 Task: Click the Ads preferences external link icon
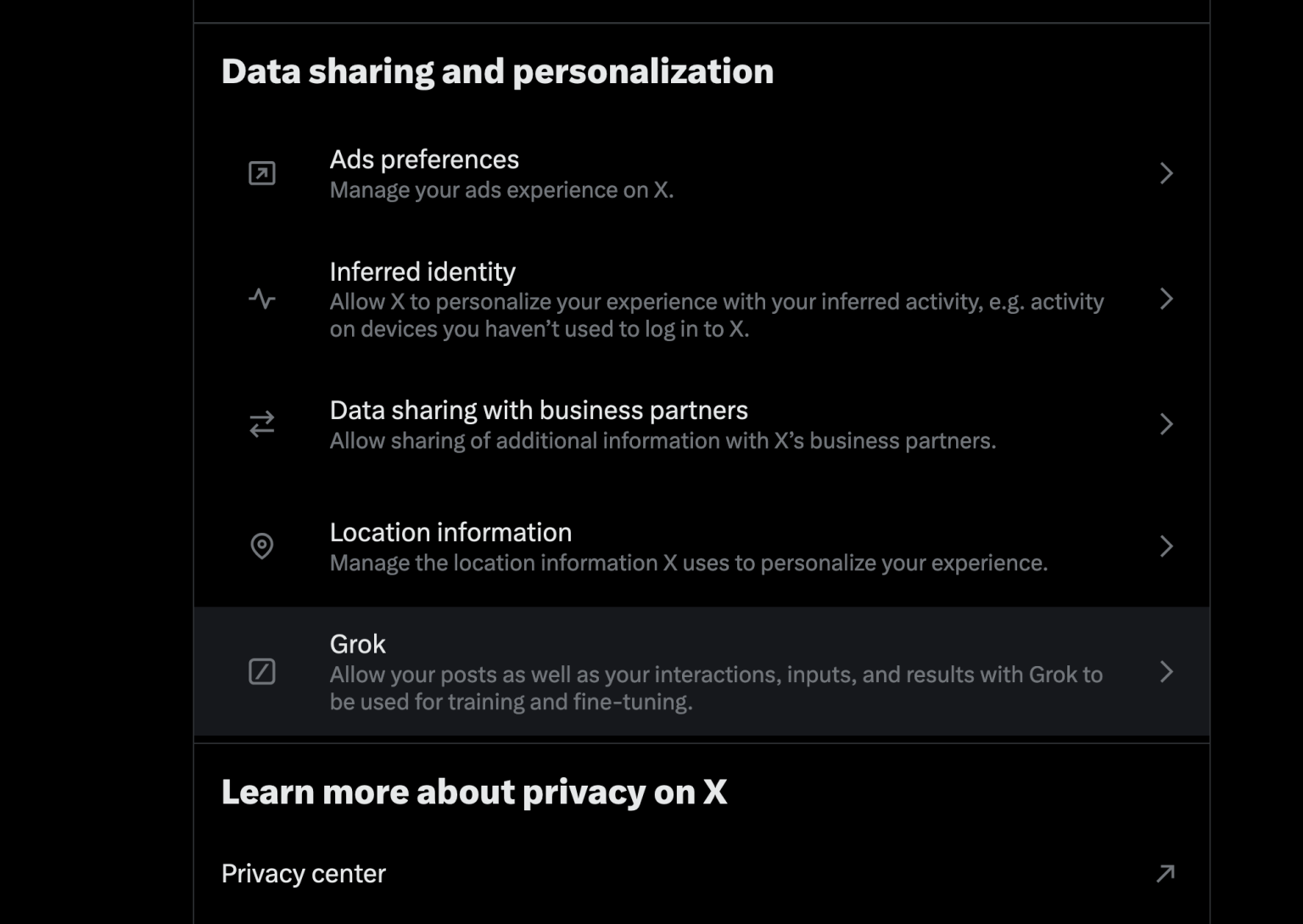[x=262, y=173]
